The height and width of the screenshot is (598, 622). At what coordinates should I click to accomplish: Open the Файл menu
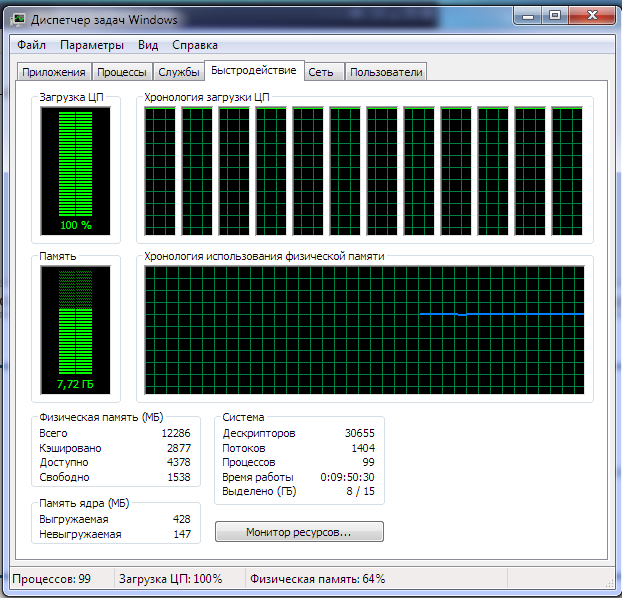(x=31, y=45)
